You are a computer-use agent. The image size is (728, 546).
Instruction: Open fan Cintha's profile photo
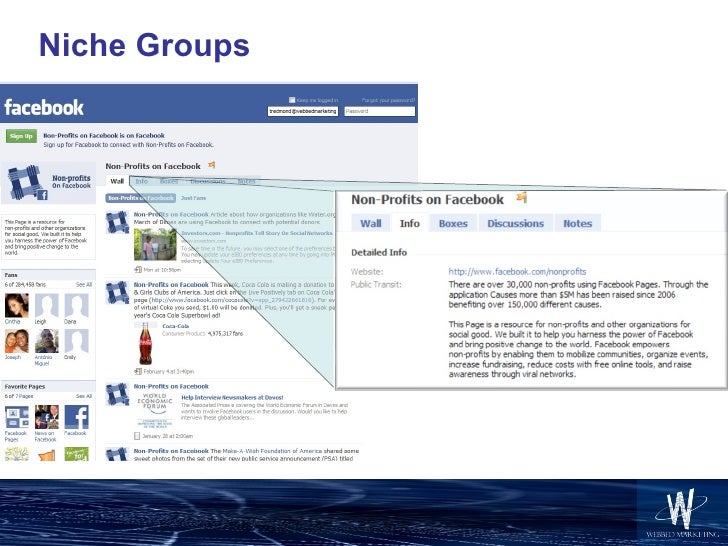[x=17, y=305]
